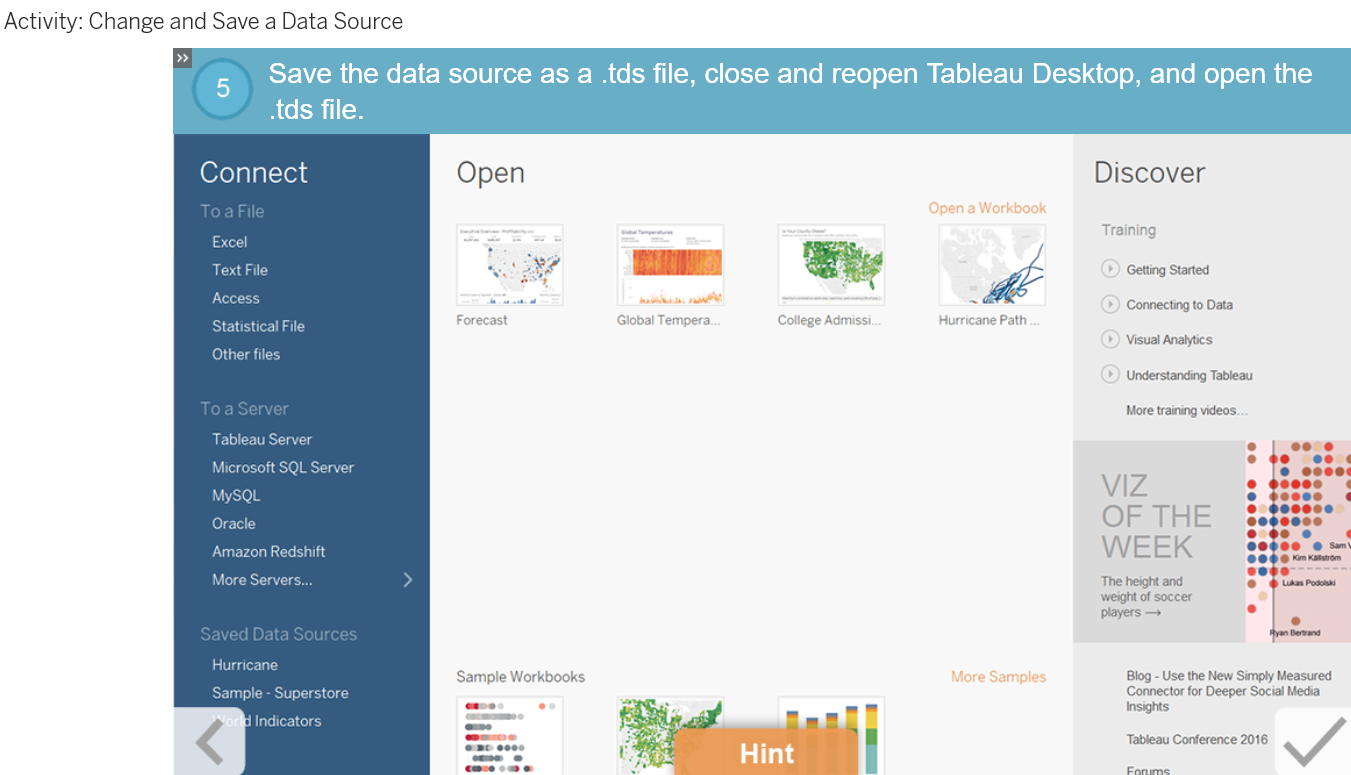Click the Open a Workbook link
Image resolution: width=1351 pixels, height=775 pixels.
pos(987,208)
